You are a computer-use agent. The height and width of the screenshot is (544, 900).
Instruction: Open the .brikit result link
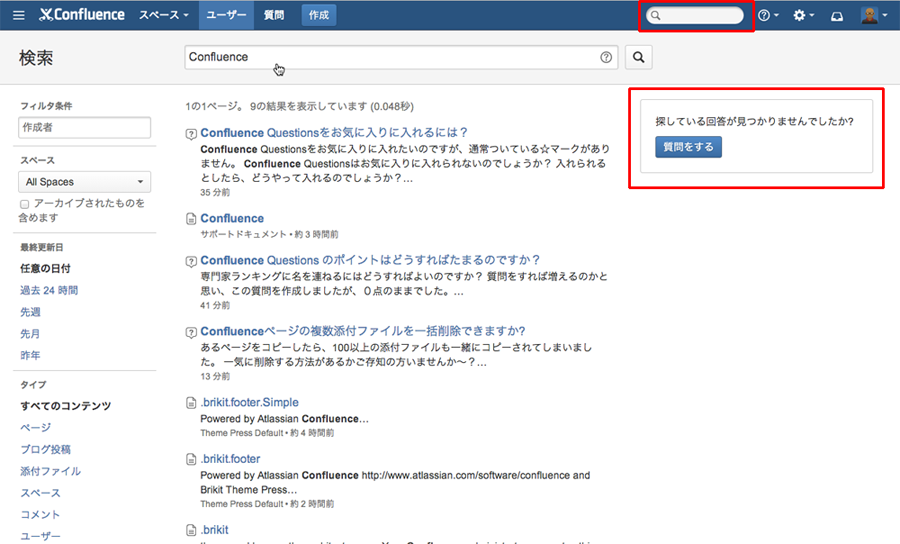click(x=214, y=530)
